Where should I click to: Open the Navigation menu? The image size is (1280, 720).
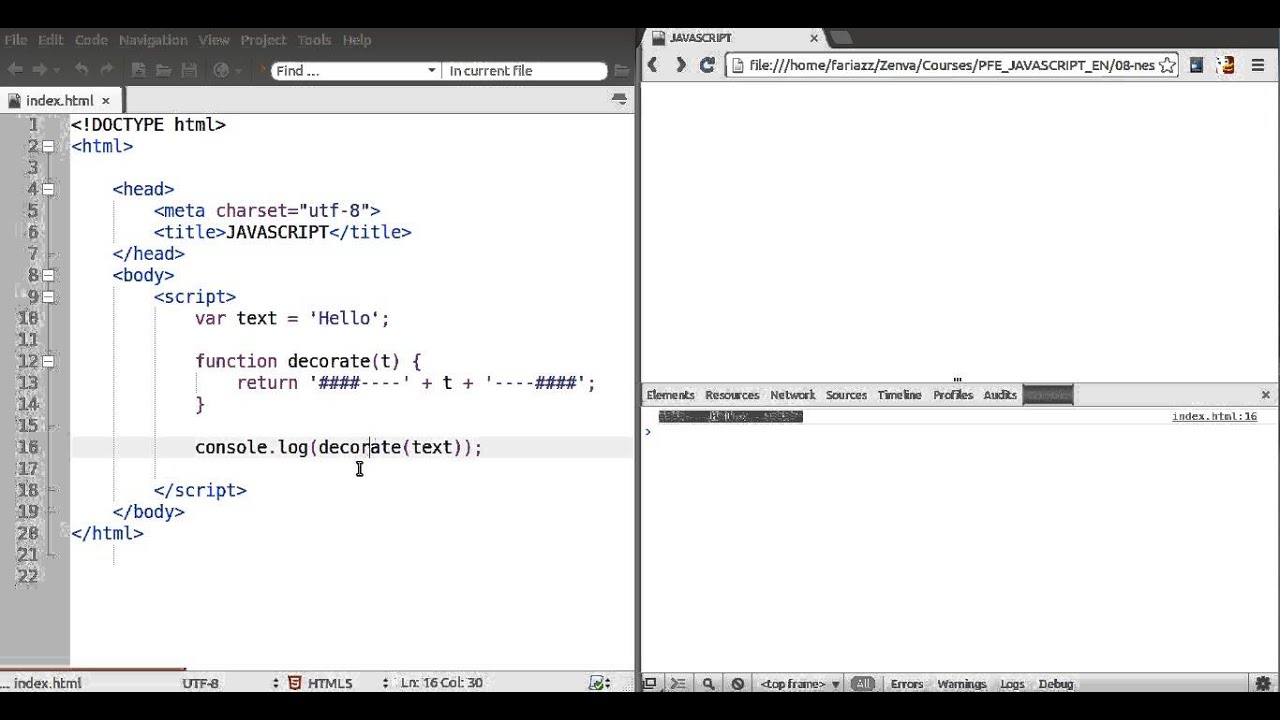point(153,40)
